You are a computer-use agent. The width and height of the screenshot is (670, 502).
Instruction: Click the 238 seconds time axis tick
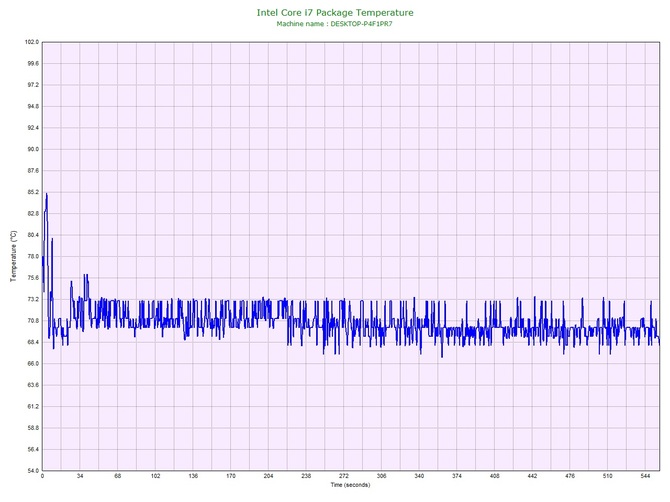click(306, 476)
